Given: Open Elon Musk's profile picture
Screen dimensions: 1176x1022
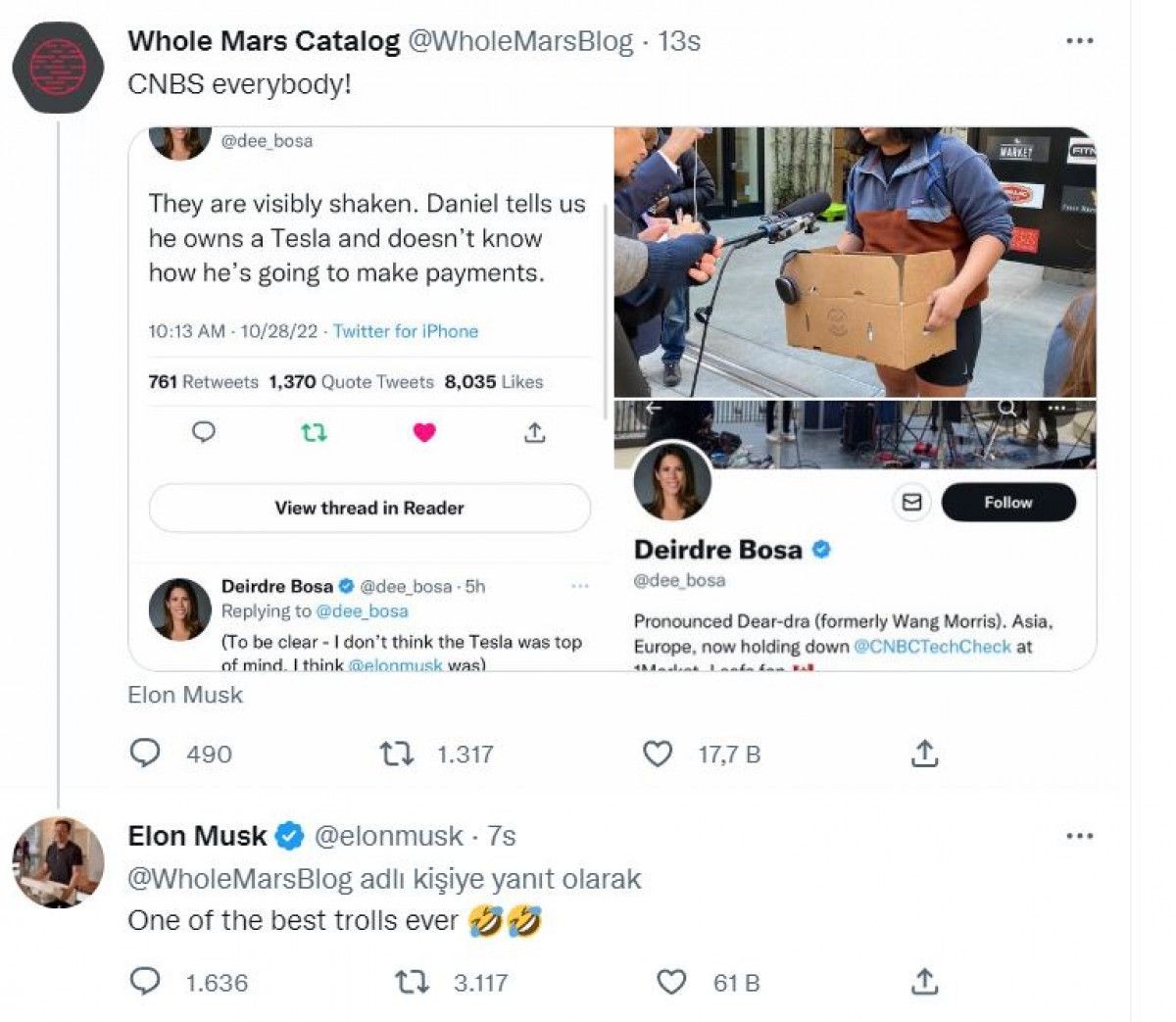Looking at the screenshot, I should (58, 862).
